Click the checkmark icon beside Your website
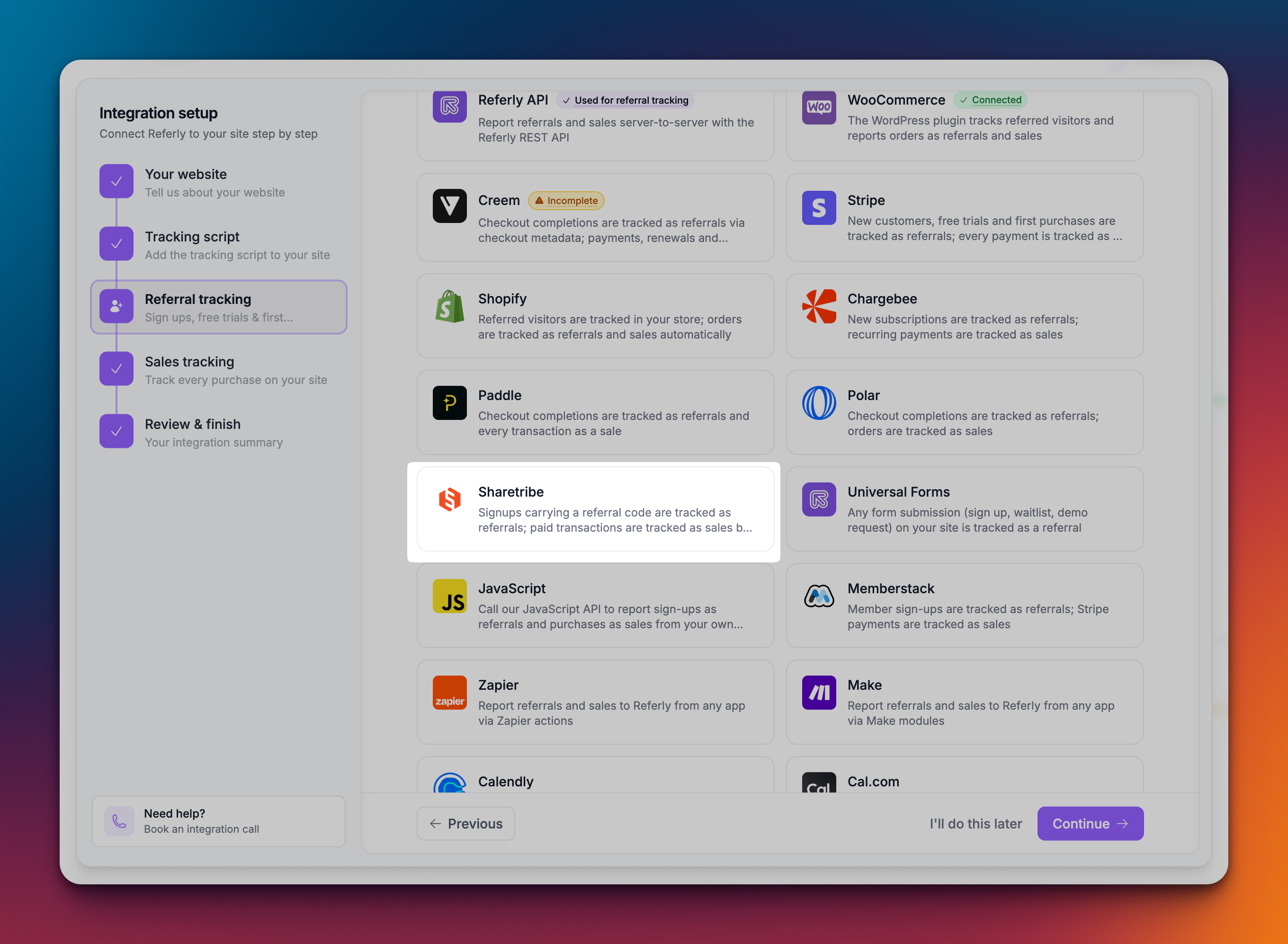The height and width of the screenshot is (944, 1288). tap(116, 181)
